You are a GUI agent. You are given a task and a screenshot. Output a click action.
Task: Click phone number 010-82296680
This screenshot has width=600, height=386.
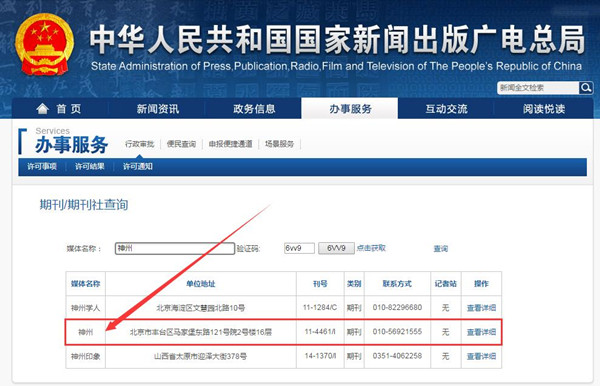click(x=397, y=308)
